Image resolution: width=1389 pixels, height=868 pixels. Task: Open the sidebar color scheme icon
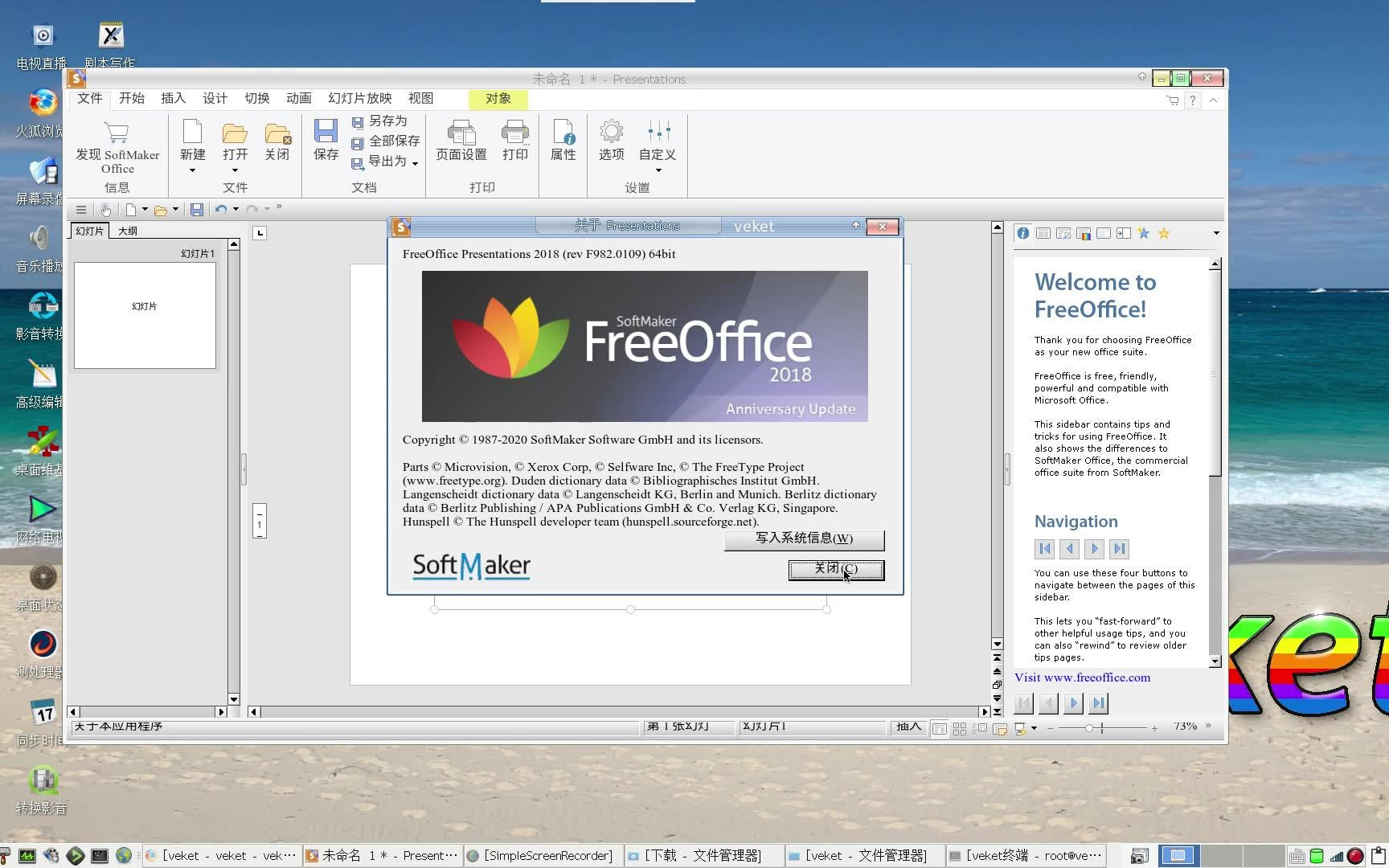1084,233
